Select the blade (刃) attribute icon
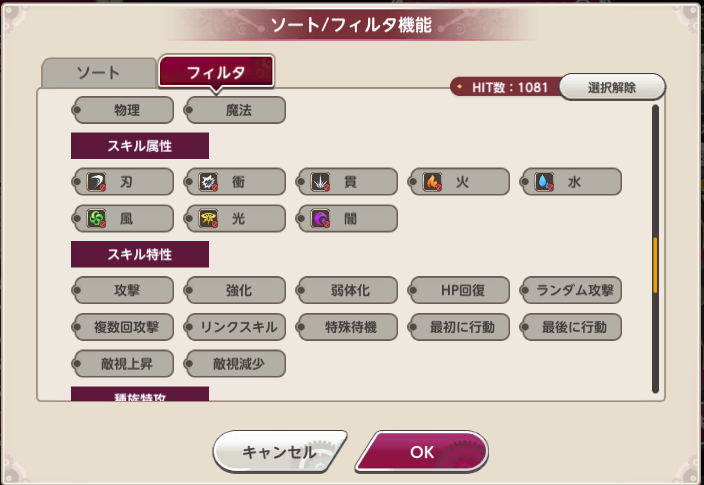The image size is (704, 485). (97, 182)
